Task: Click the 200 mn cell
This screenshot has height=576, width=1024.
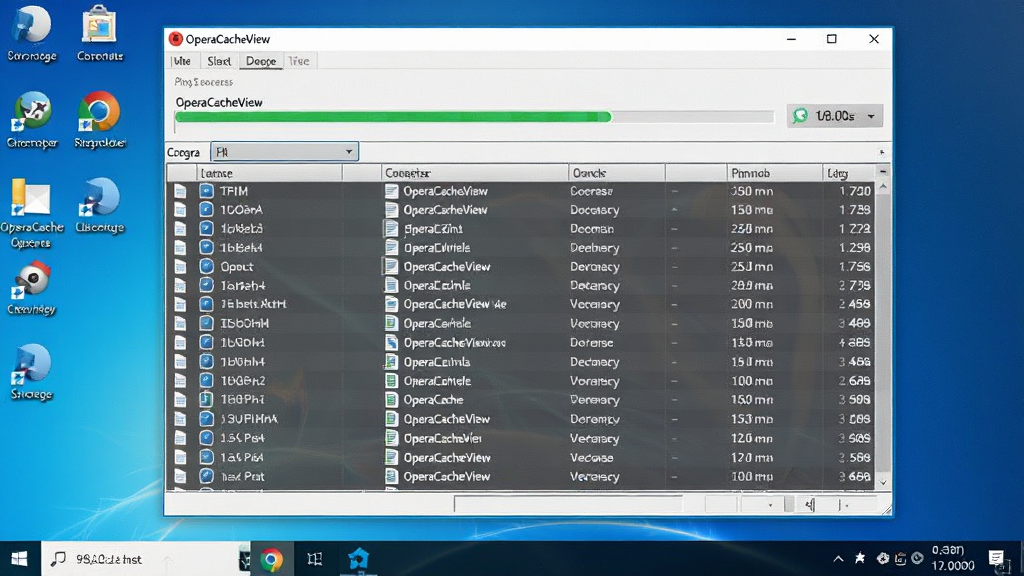Action: coord(752,304)
